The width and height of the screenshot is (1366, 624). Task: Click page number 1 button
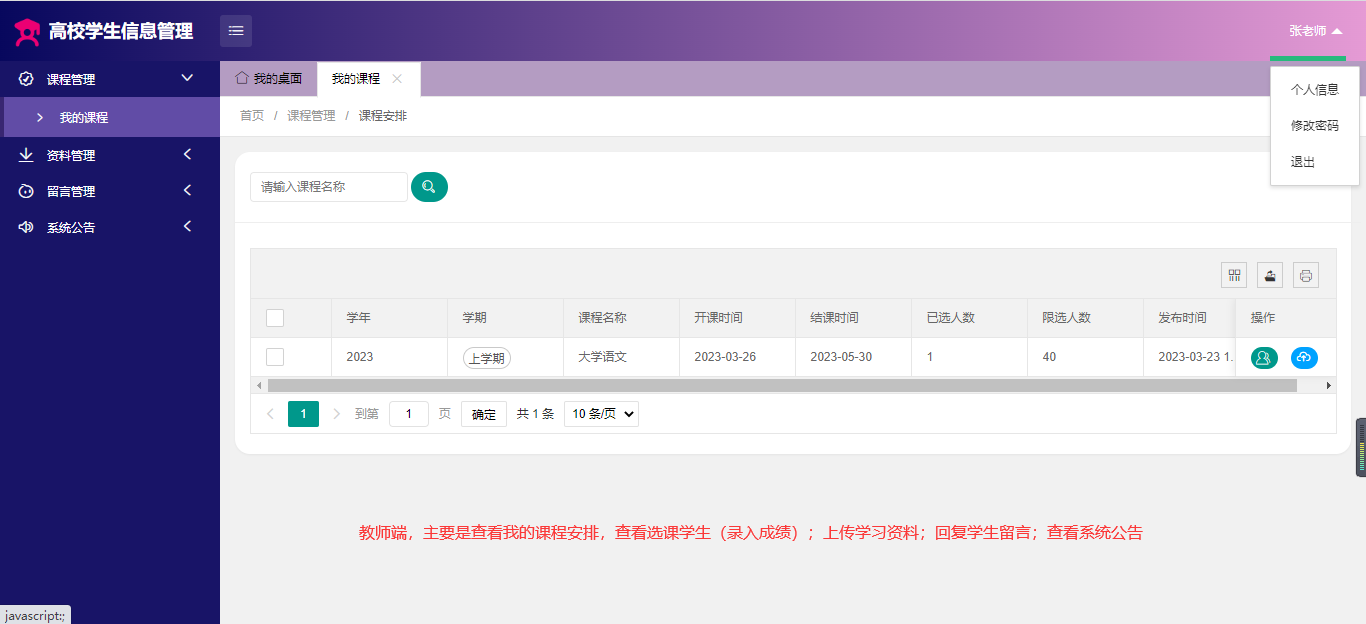pyautogui.click(x=303, y=414)
